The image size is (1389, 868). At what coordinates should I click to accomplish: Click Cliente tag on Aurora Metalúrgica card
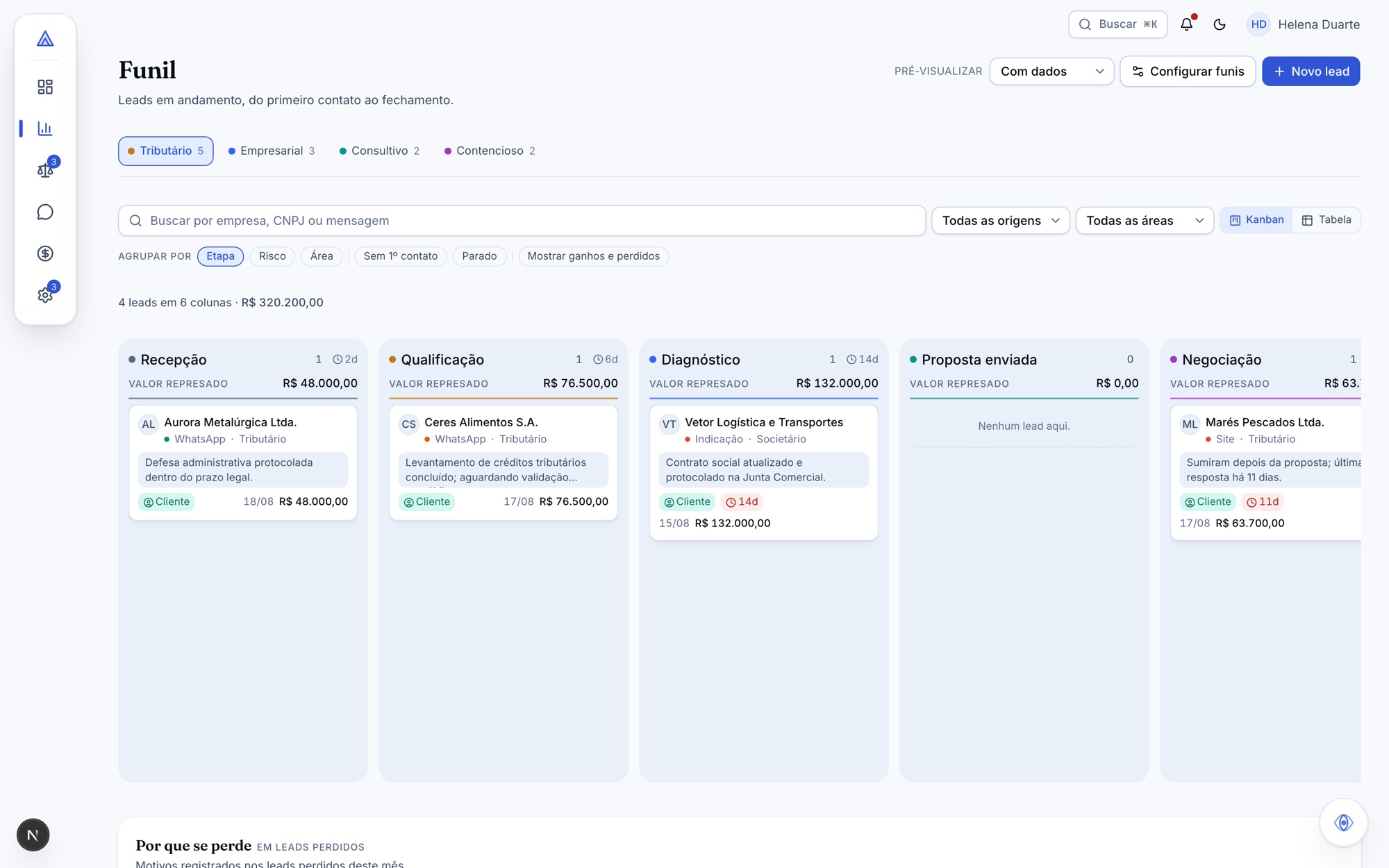[166, 502]
